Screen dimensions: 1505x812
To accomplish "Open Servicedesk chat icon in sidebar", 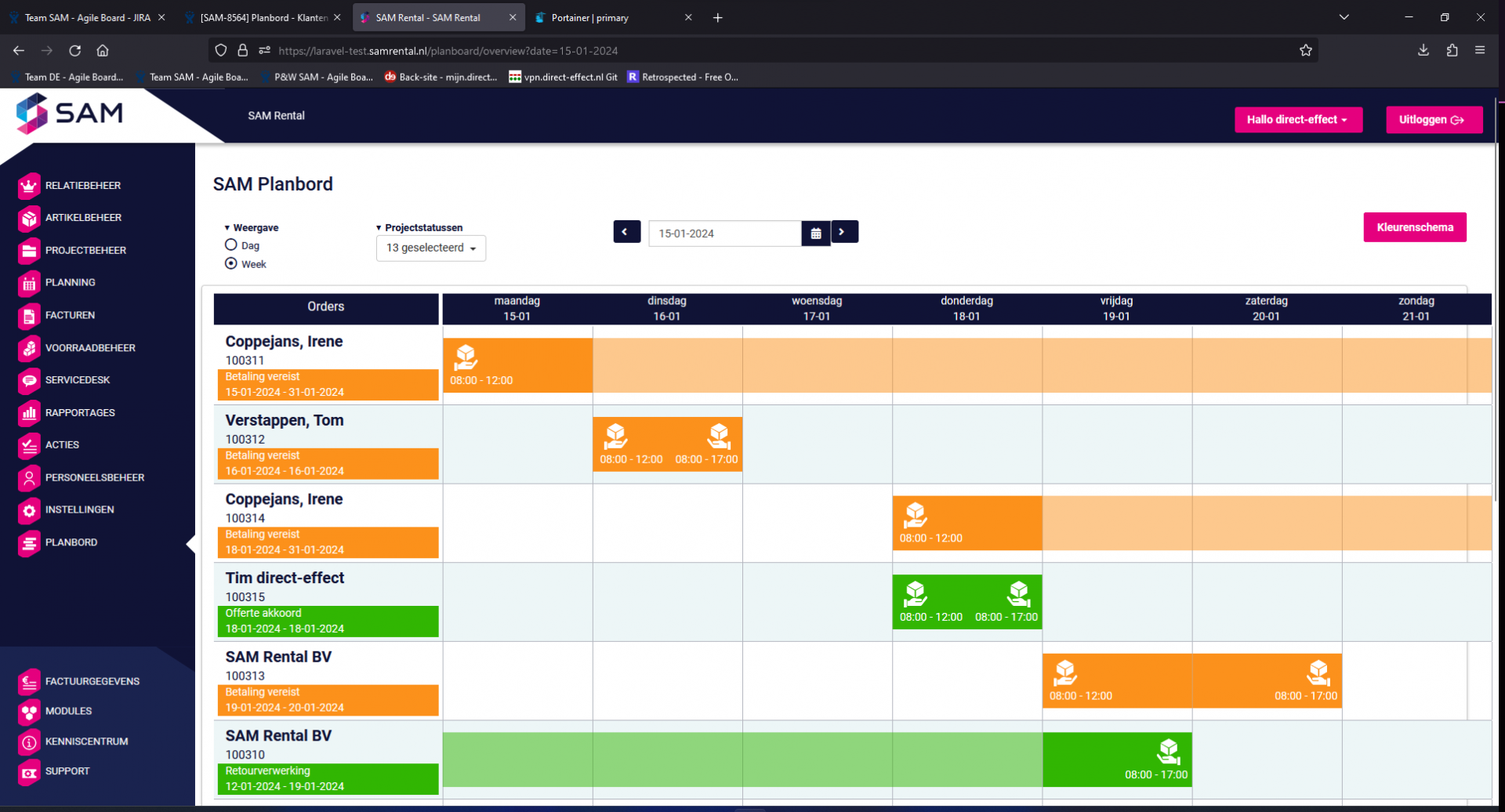I will point(29,380).
